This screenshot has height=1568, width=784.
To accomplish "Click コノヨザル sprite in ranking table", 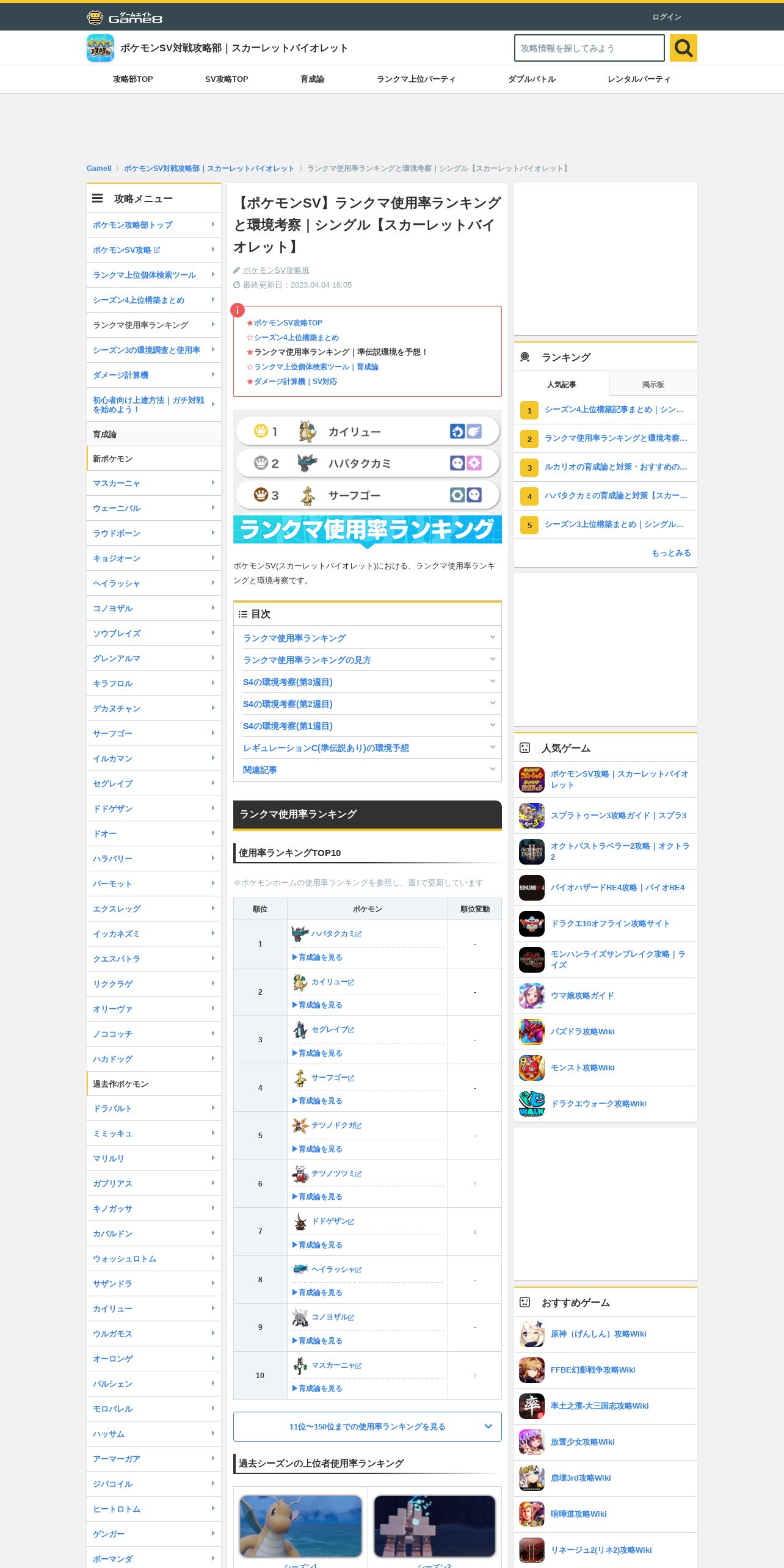I will tap(300, 1317).
